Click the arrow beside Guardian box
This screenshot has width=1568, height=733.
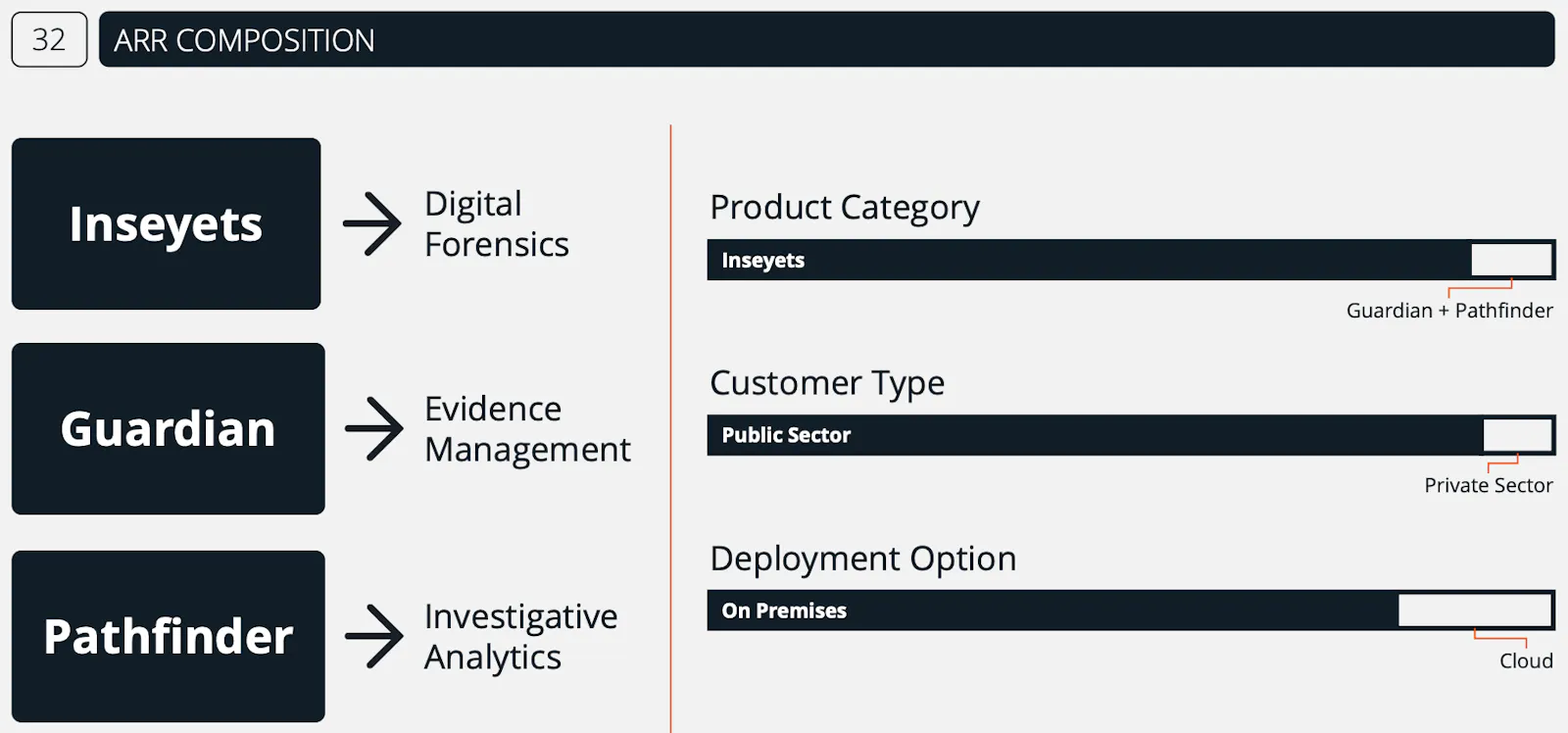(x=374, y=428)
